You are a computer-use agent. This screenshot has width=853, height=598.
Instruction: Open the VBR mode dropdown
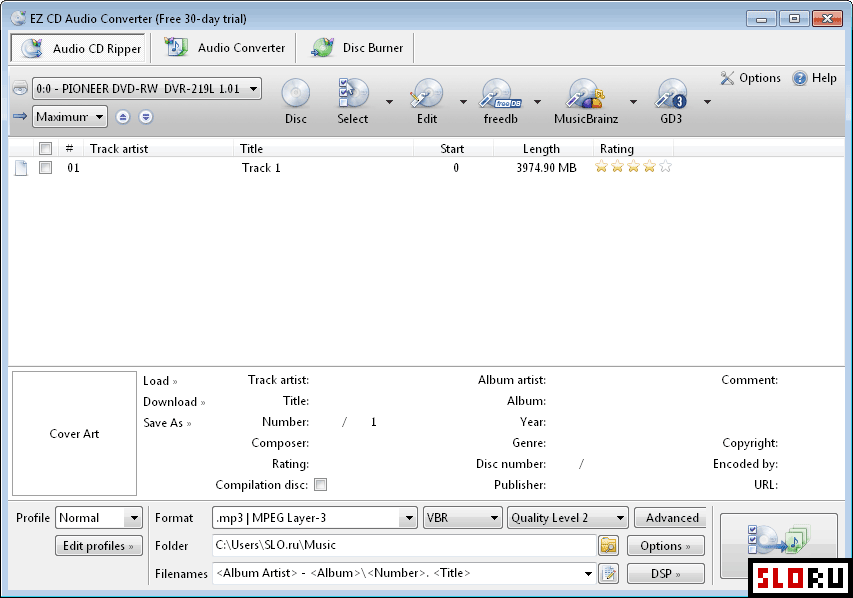pos(462,517)
